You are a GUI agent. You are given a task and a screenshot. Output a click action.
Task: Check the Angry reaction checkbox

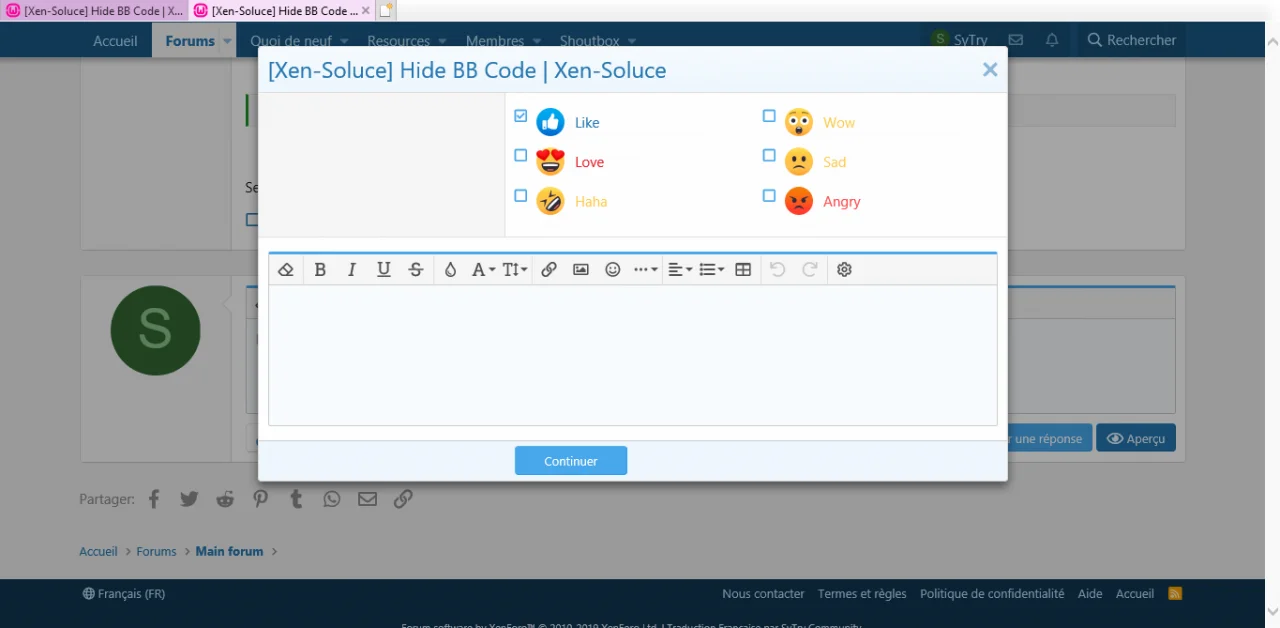769,195
